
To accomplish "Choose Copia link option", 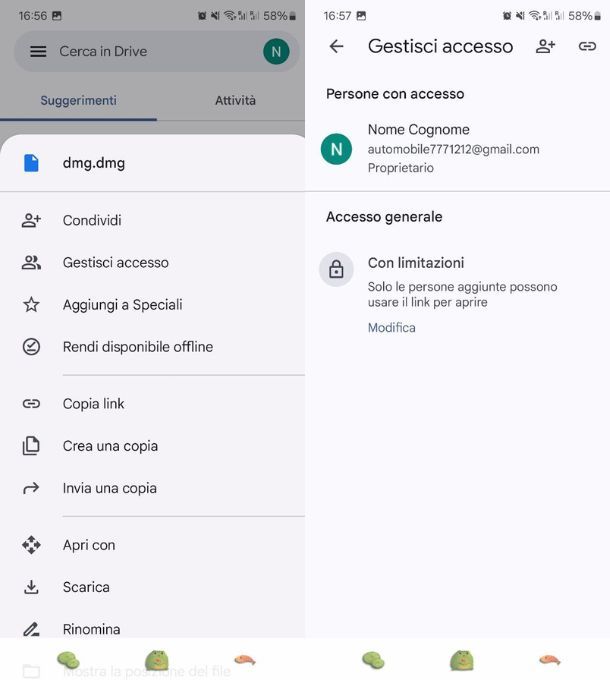I will coord(94,404).
